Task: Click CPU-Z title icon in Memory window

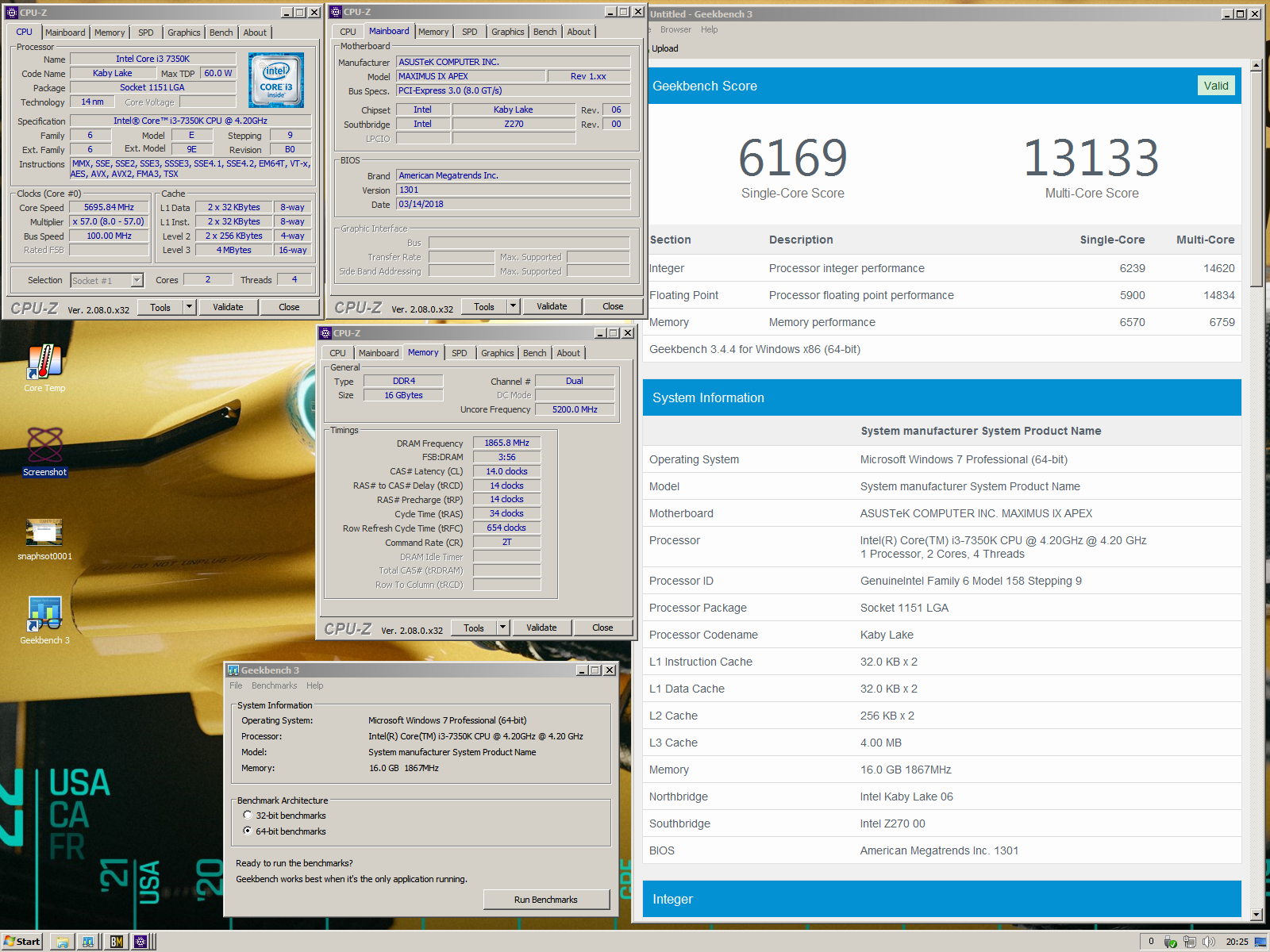Action: pos(325,333)
